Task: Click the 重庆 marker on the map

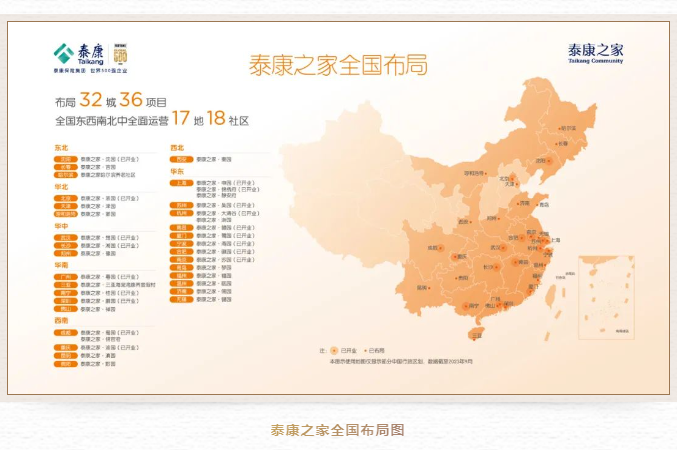Action: pyautogui.click(x=455, y=257)
